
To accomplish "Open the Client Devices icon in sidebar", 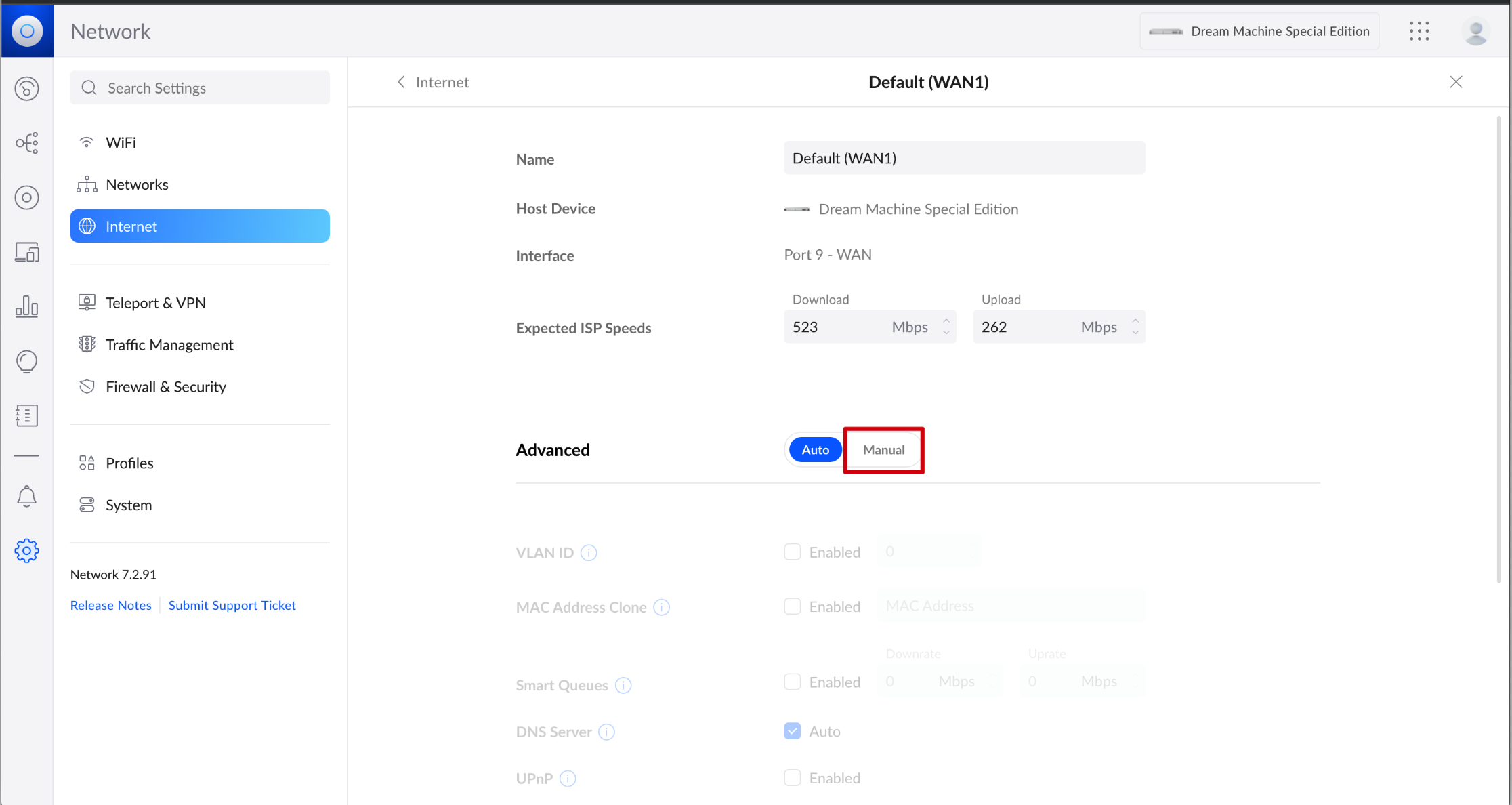I will click(x=26, y=252).
